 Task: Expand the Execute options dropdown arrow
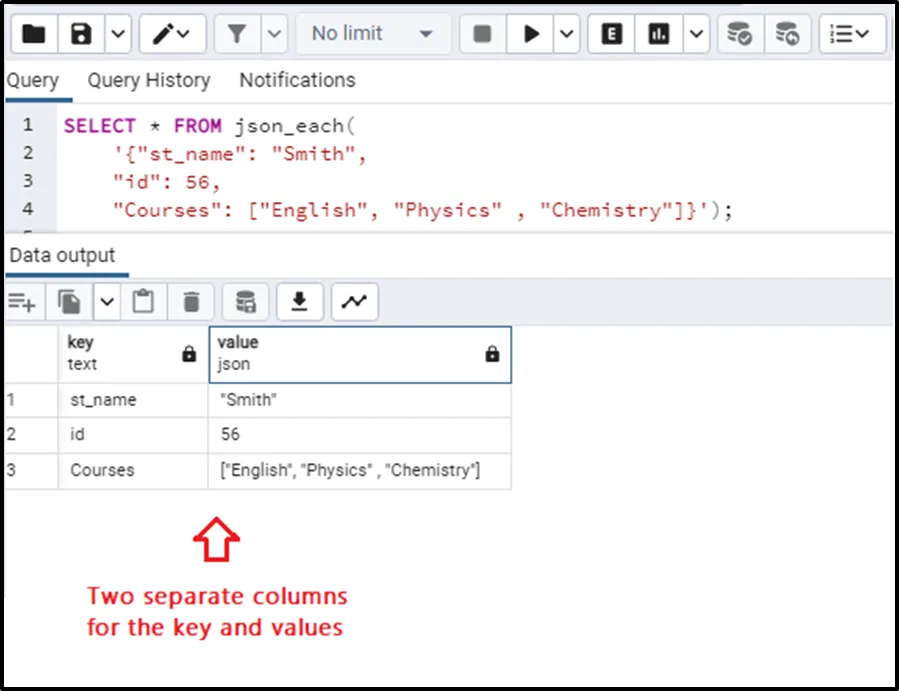click(566, 34)
